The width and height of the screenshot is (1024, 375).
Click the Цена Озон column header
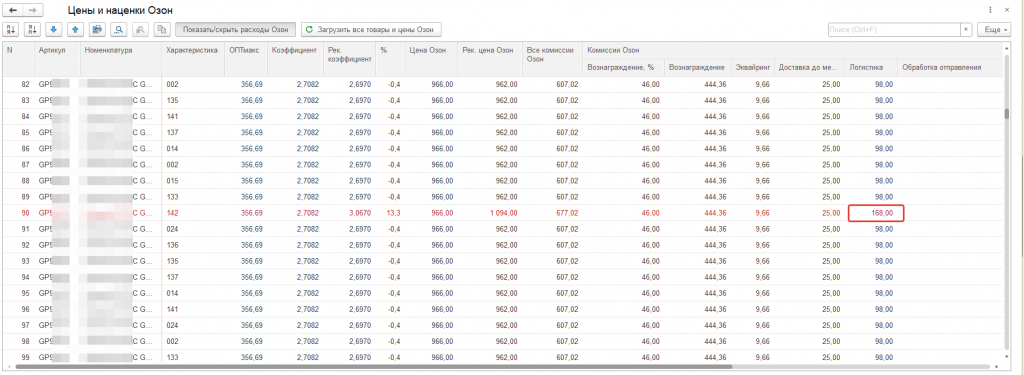[x=430, y=59]
